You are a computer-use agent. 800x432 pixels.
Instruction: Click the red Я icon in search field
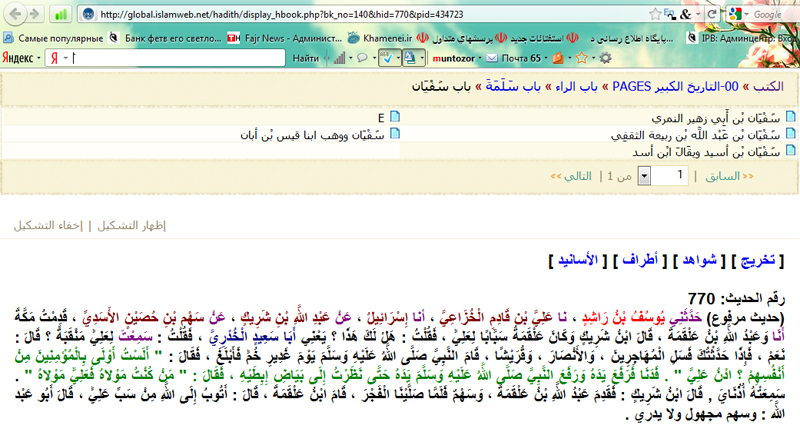[54, 58]
